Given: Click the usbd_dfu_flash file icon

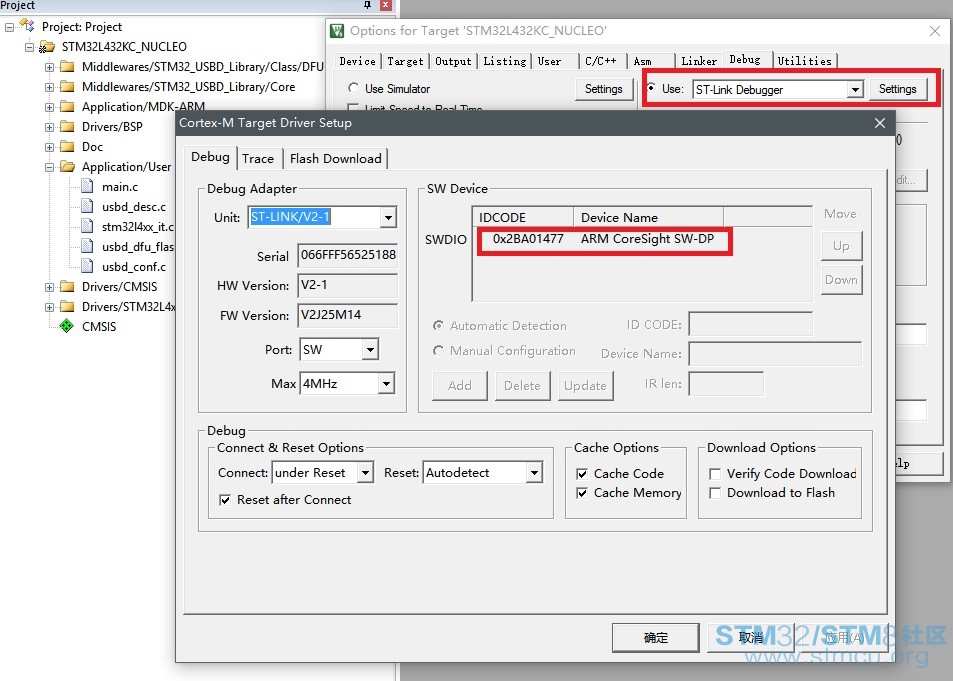Looking at the screenshot, I should click(88, 246).
